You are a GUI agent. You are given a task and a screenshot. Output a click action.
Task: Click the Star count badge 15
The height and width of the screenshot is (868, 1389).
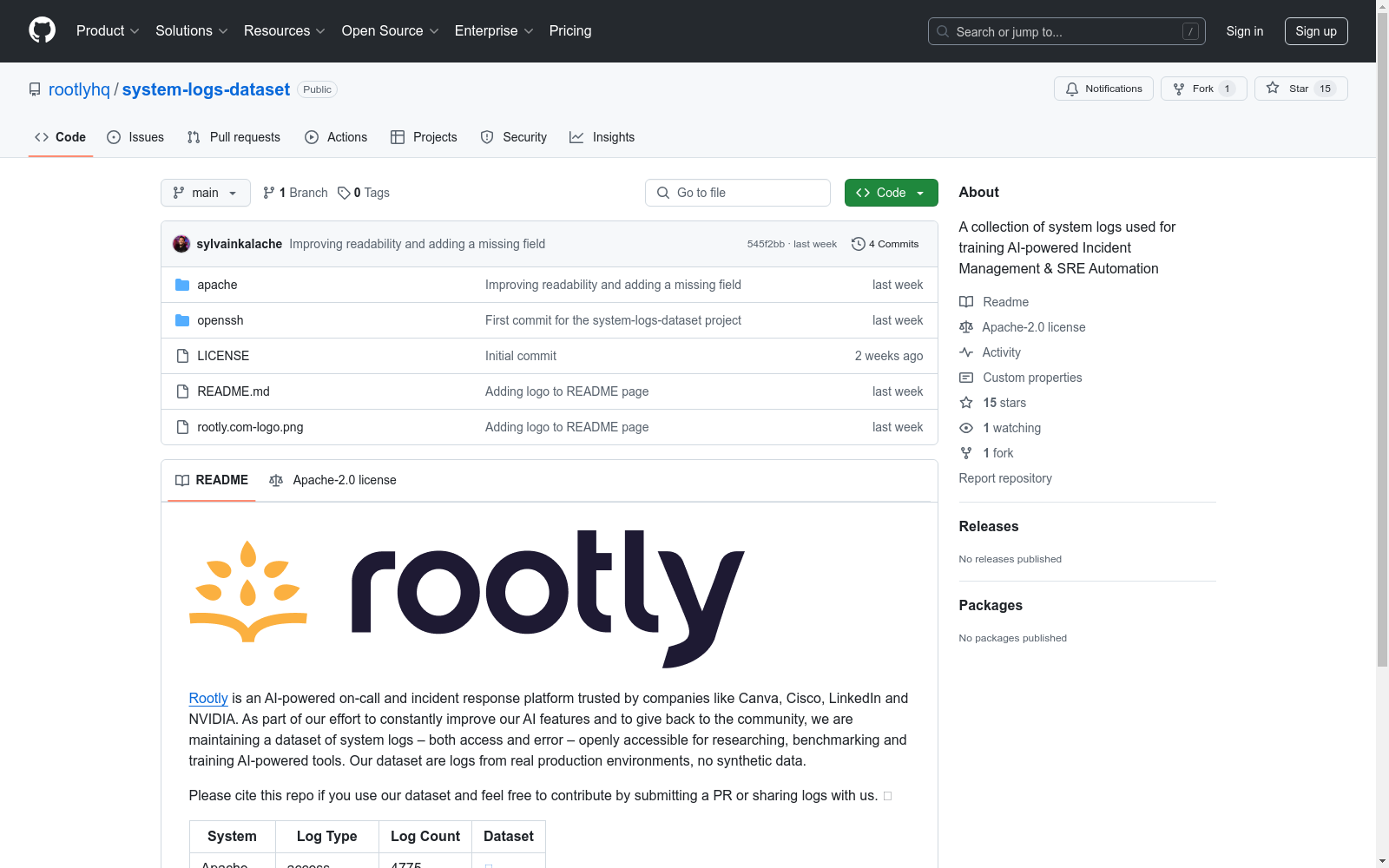(1326, 89)
